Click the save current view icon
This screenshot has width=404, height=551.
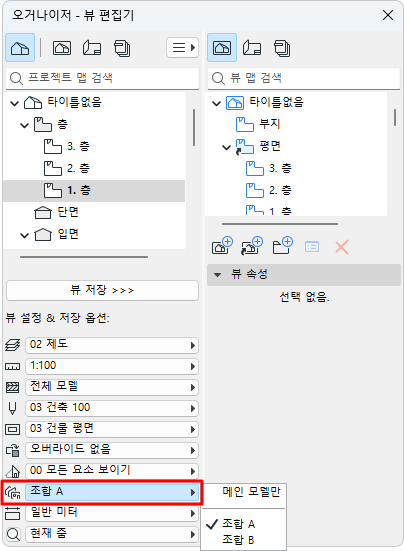pos(222,246)
